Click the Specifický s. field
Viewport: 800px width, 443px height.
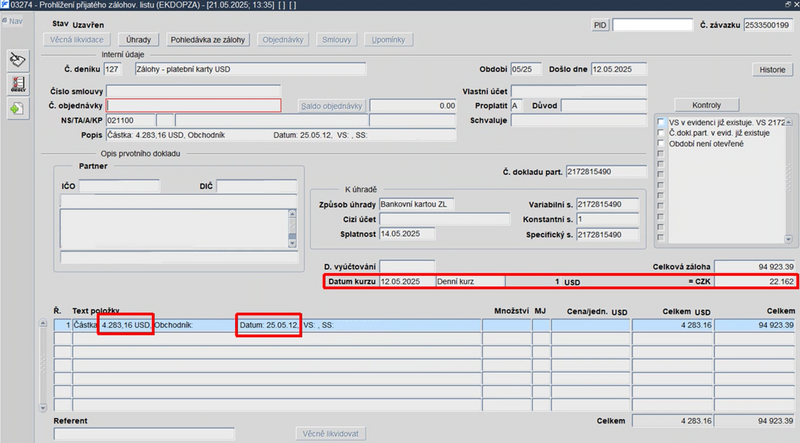click(x=607, y=235)
